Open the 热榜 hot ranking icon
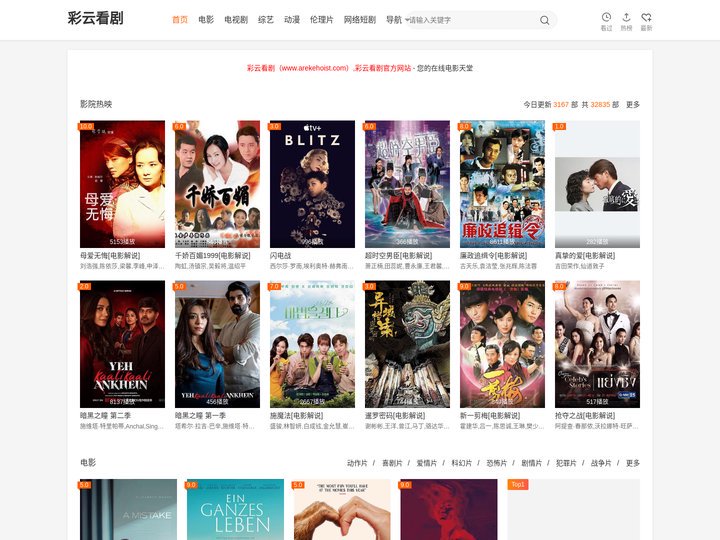Viewport: 720px width, 540px height. pos(626,21)
